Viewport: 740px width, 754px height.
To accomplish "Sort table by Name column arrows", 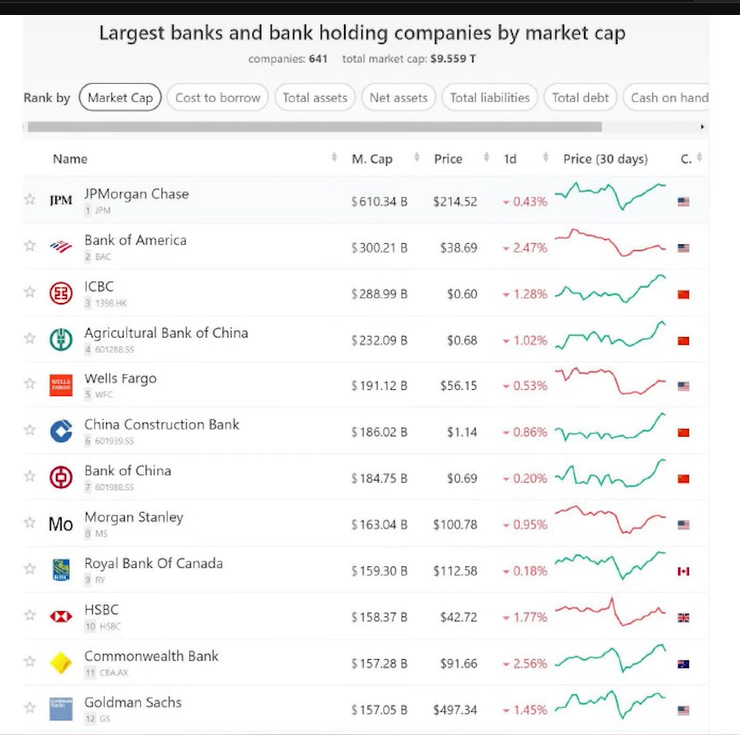I will point(334,157).
